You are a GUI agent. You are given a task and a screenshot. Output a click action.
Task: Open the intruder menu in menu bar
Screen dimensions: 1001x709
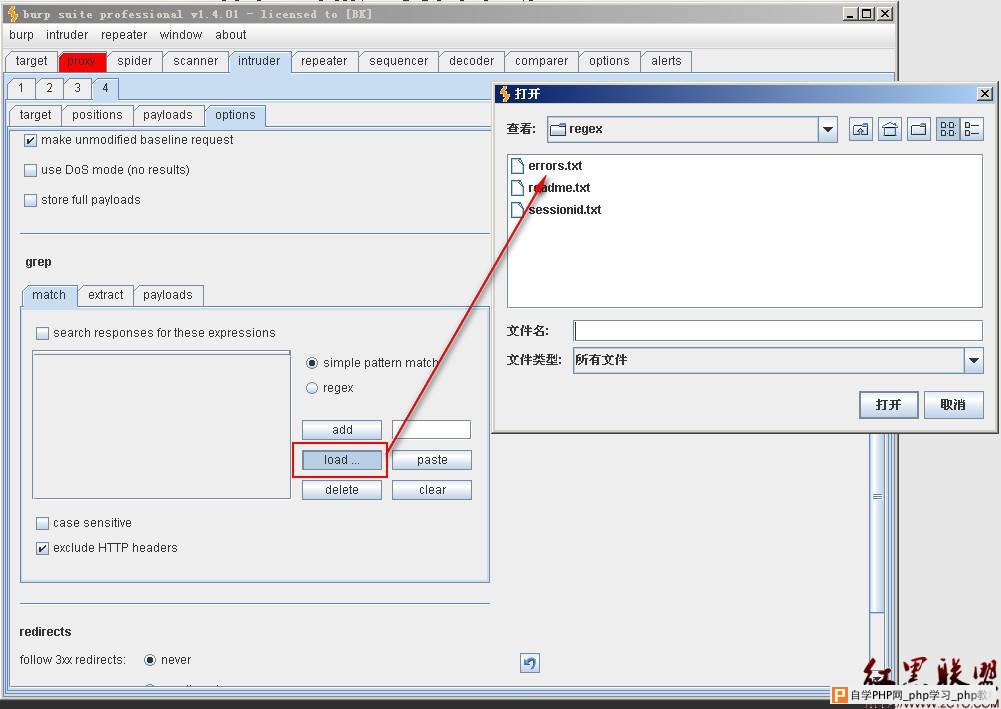pos(67,34)
